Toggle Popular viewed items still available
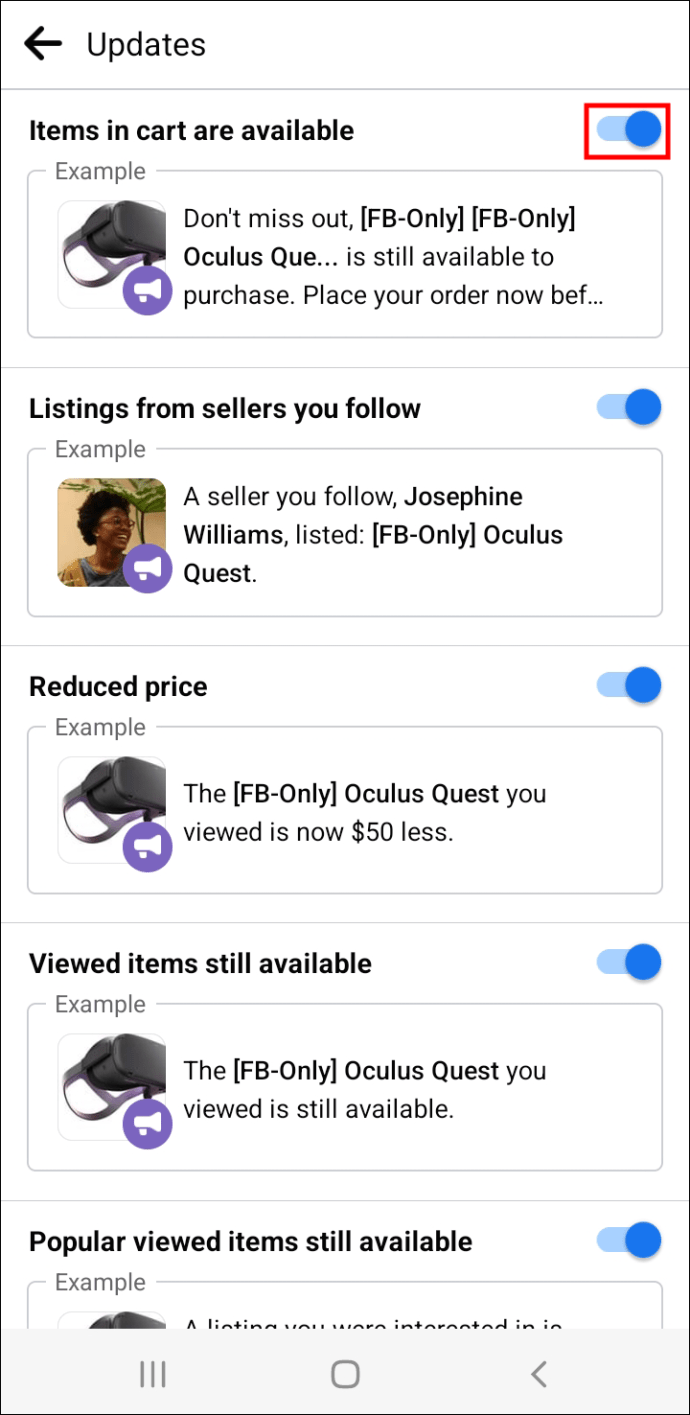This screenshot has height=1415, width=690. [630, 1241]
